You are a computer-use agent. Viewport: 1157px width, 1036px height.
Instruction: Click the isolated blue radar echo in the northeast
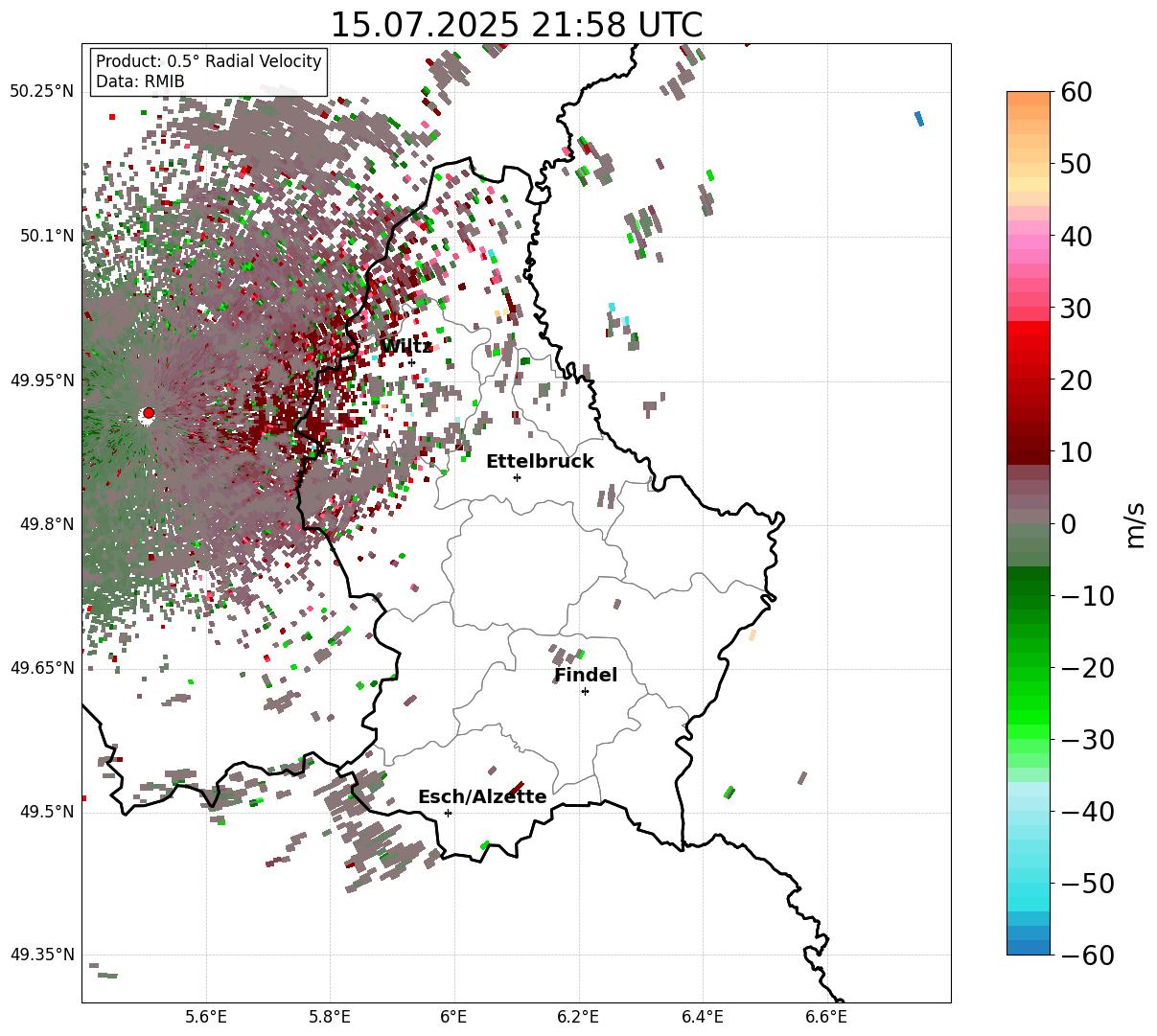pyautogui.click(x=919, y=119)
